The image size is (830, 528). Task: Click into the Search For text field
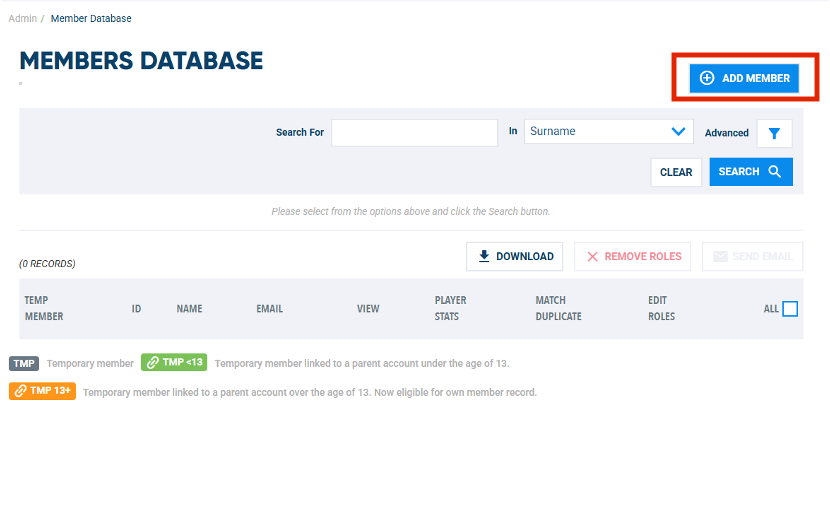414,132
